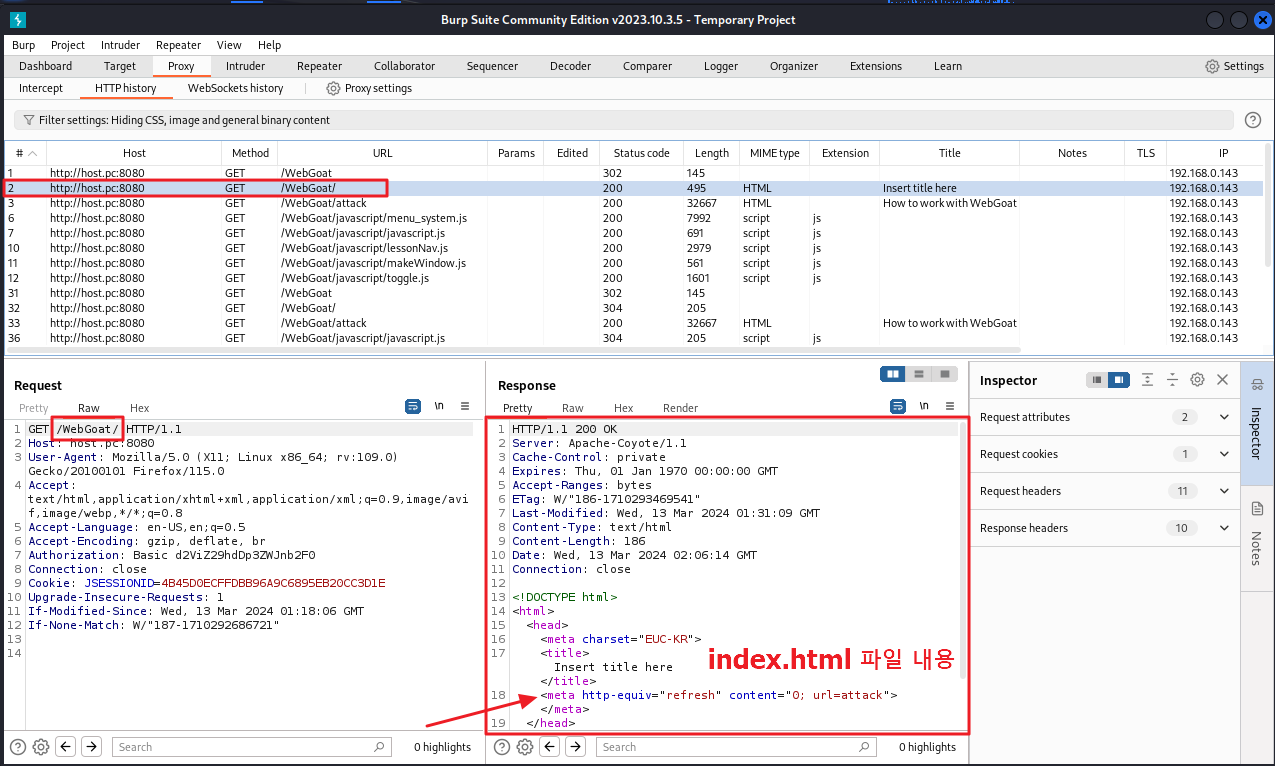Open the Notes side tab
The image size is (1275, 766).
tap(1257, 535)
